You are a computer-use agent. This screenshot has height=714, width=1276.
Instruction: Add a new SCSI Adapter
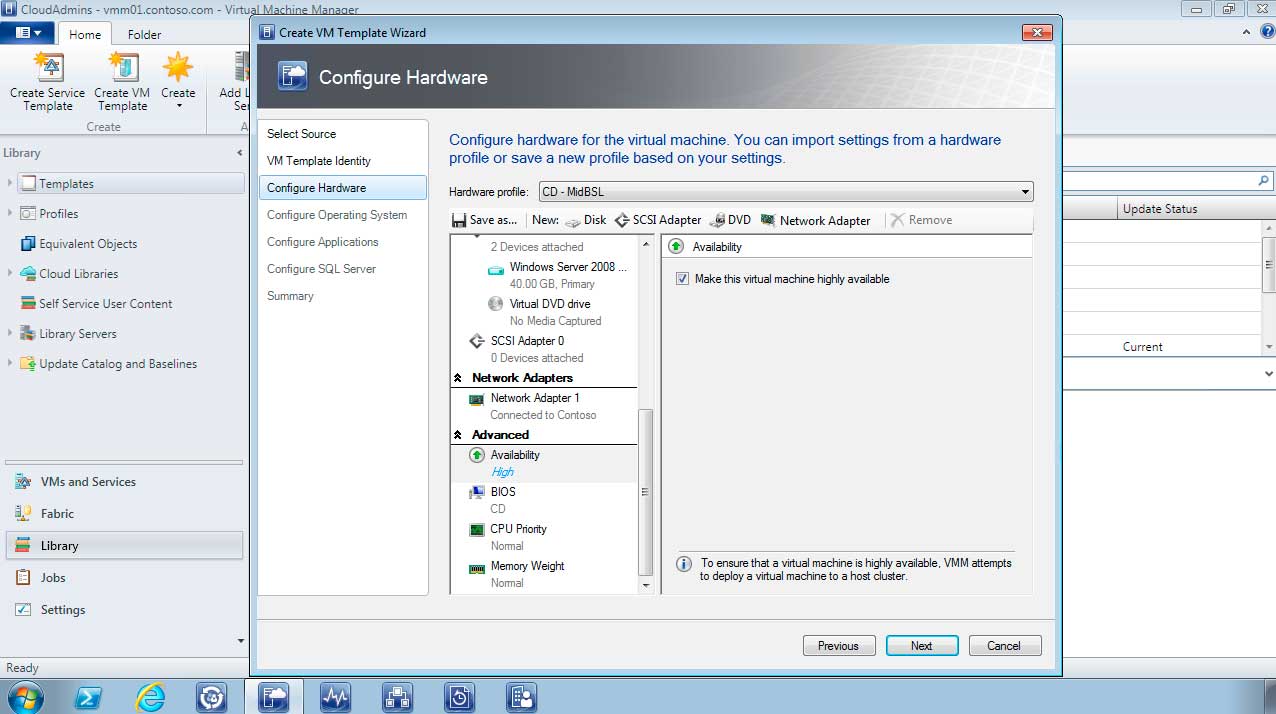pyautogui.click(x=658, y=220)
